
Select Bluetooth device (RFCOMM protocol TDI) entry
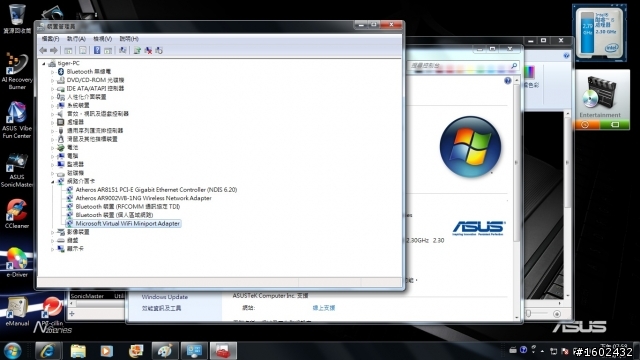point(127,207)
